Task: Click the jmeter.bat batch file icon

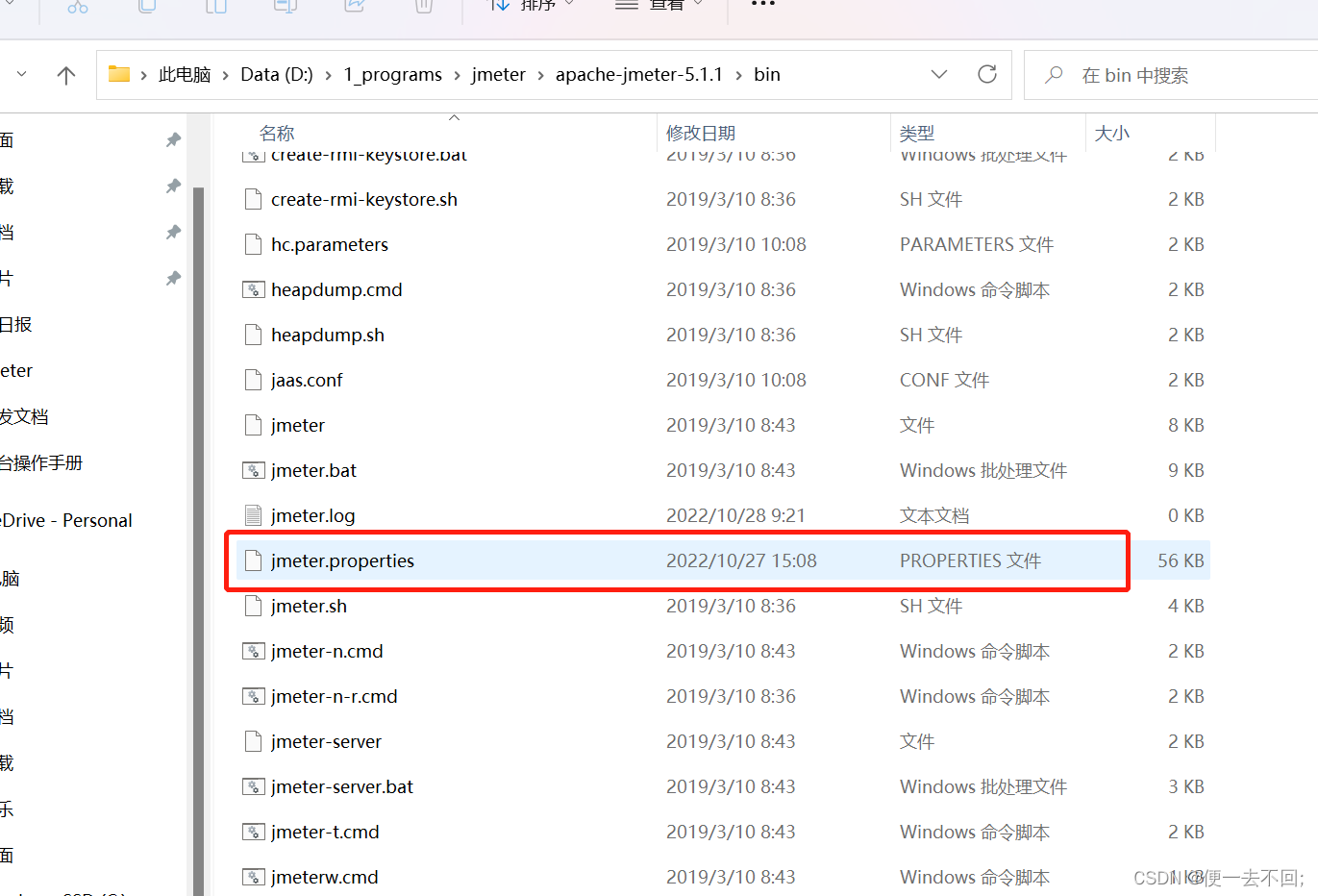Action: tap(254, 470)
